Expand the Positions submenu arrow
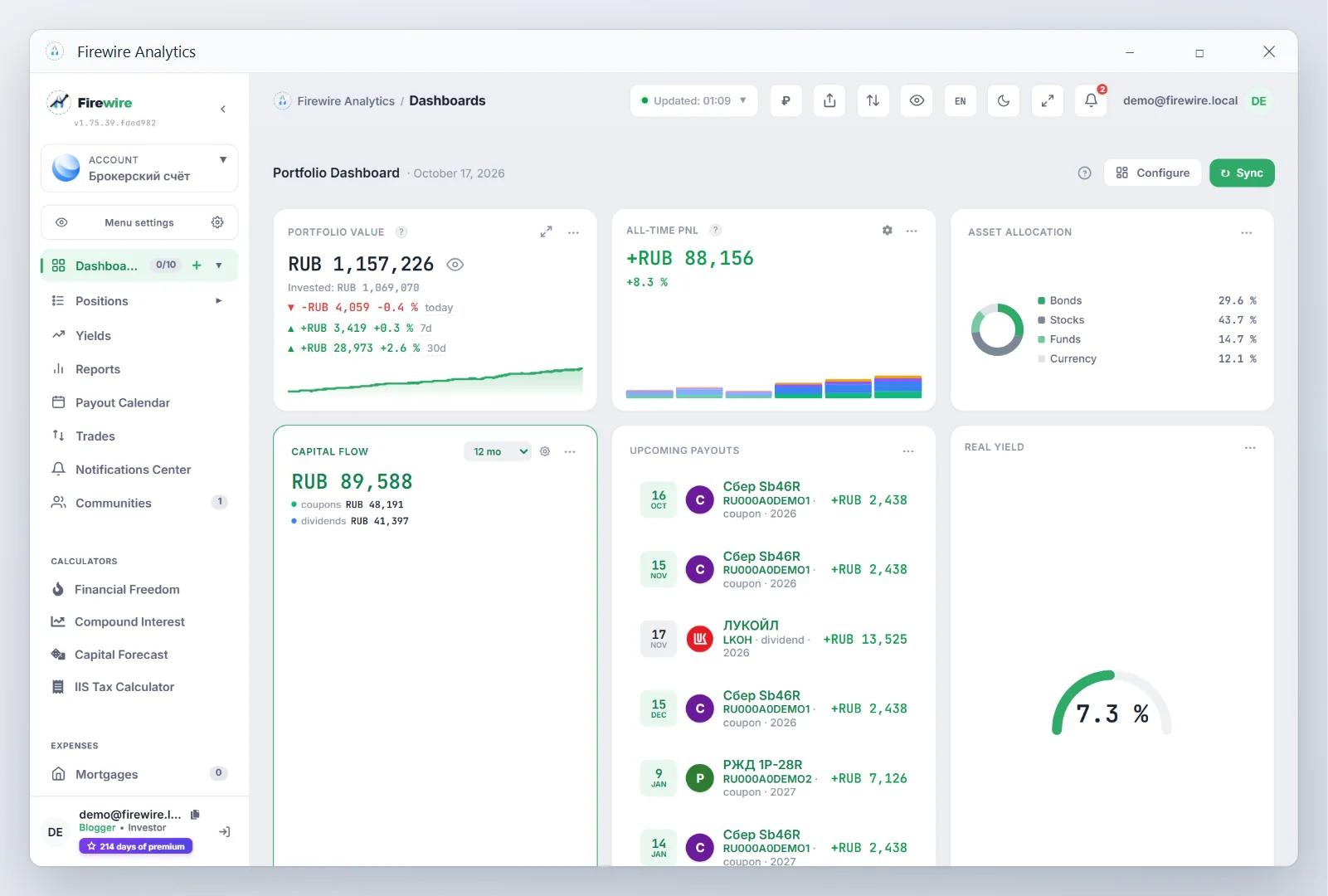The width and height of the screenshot is (1328, 896). coord(219,300)
